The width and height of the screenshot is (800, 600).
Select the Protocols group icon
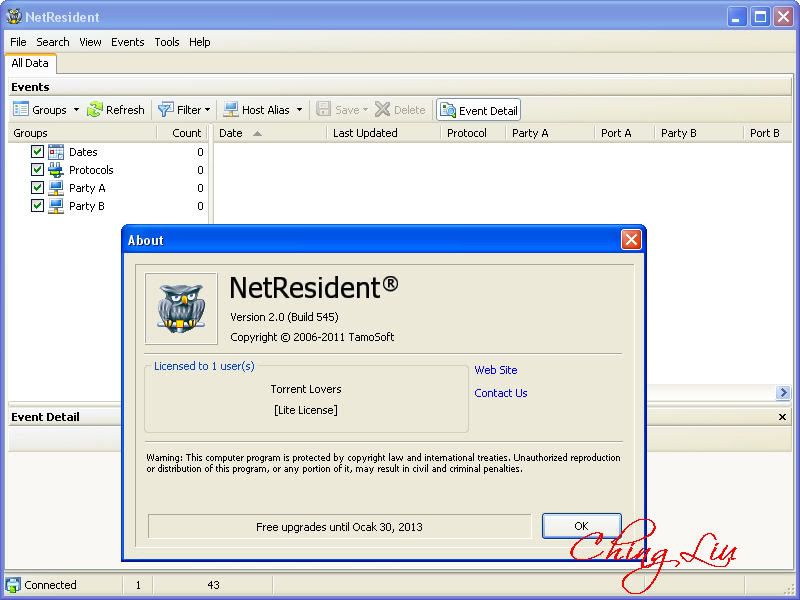(x=56, y=170)
